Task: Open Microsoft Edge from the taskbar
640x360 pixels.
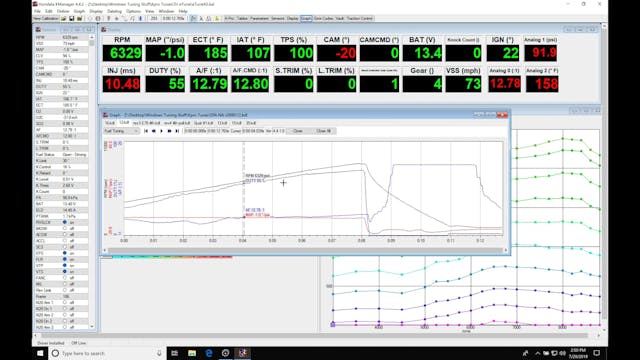Action: [x=209, y=353]
